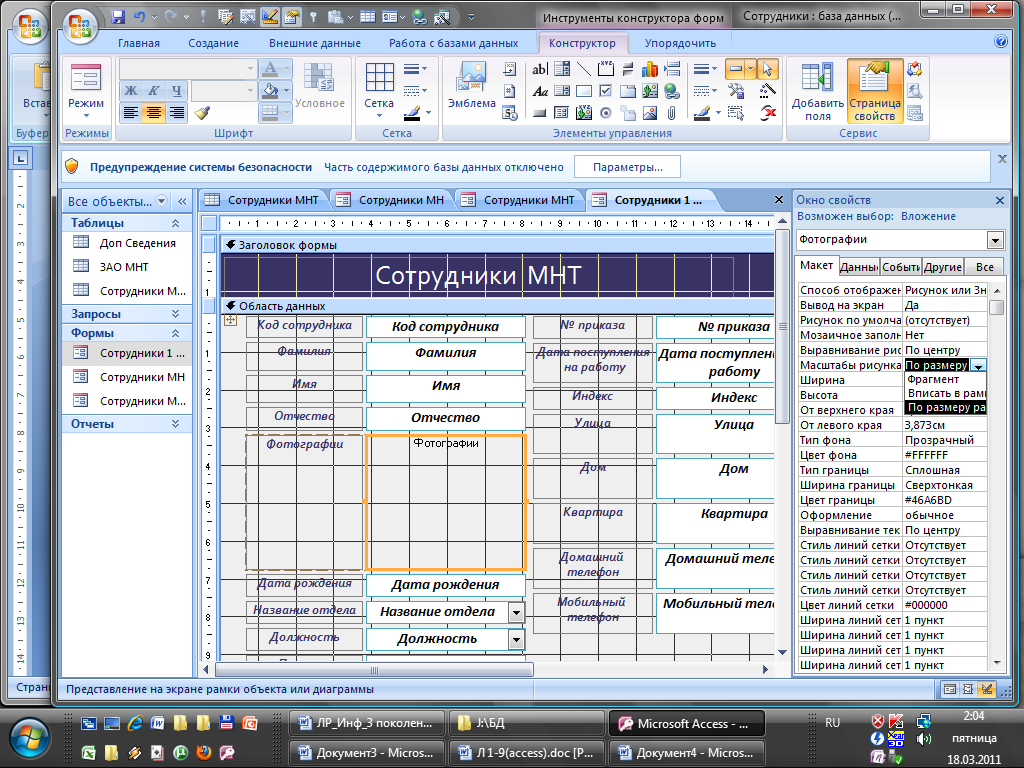
Task: Select the Option Group (xyz) control
Action: tap(606, 69)
